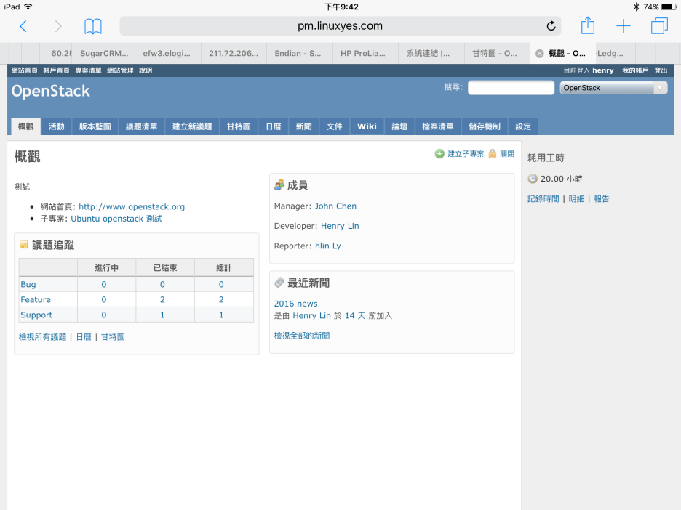
Task: Switch to SugarCRM browser tab
Action: click(104, 53)
